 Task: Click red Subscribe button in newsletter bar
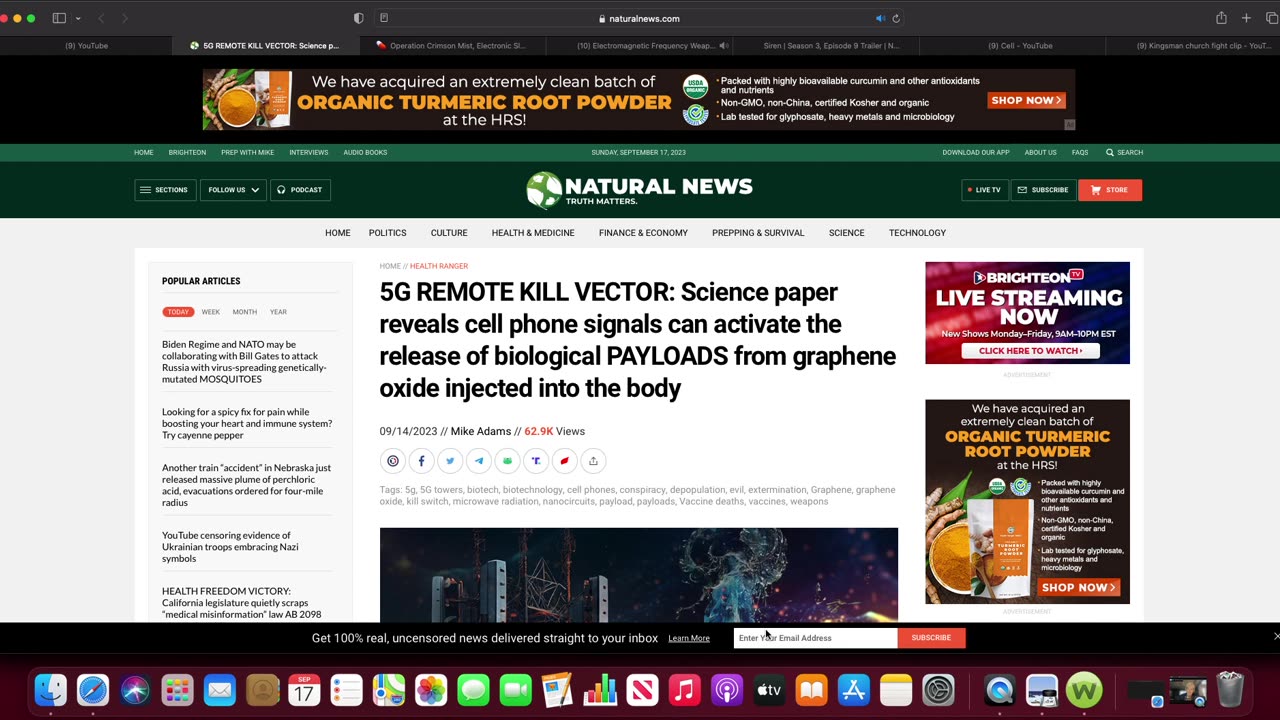click(x=931, y=638)
